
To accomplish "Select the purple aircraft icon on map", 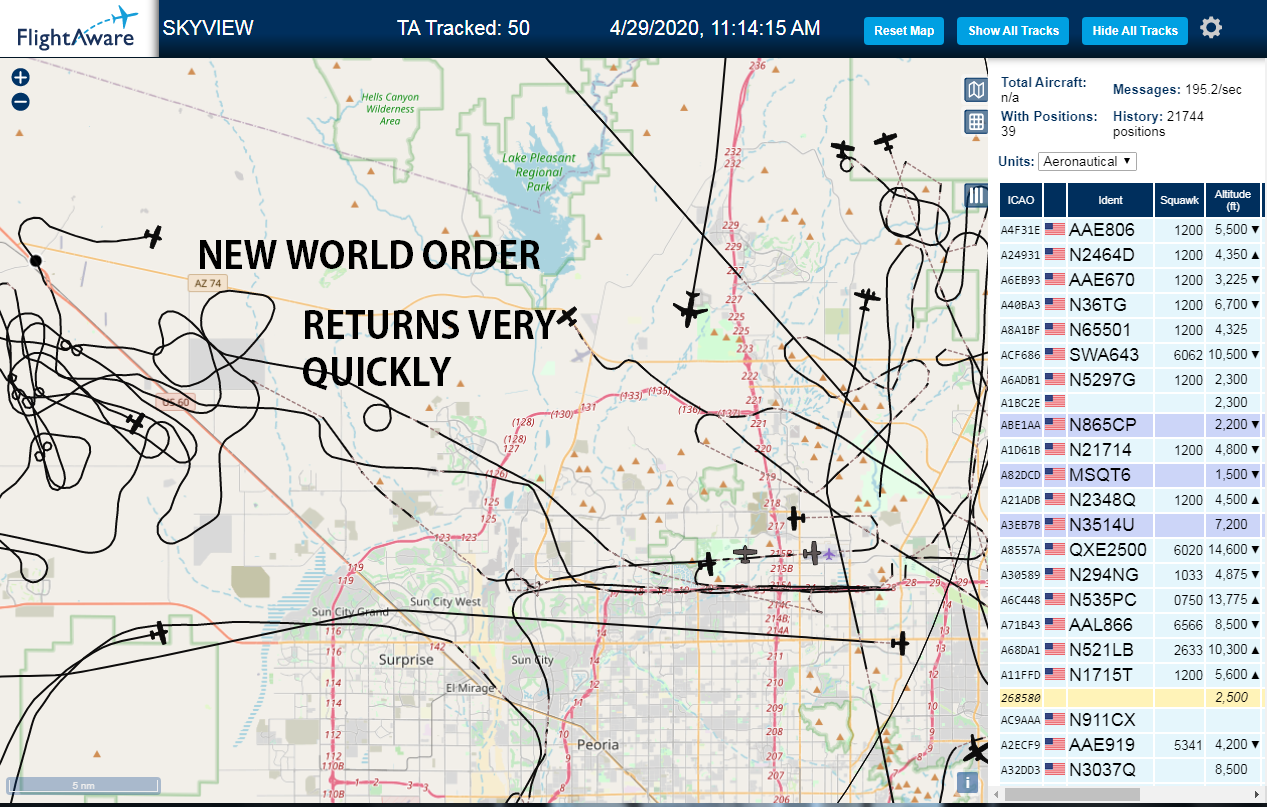I will click(x=829, y=553).
